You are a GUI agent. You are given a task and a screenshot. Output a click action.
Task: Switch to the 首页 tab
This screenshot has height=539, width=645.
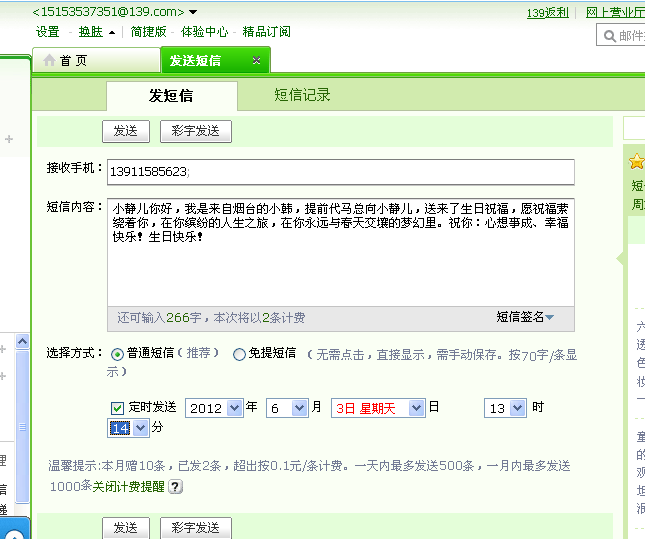coord(96,60)
